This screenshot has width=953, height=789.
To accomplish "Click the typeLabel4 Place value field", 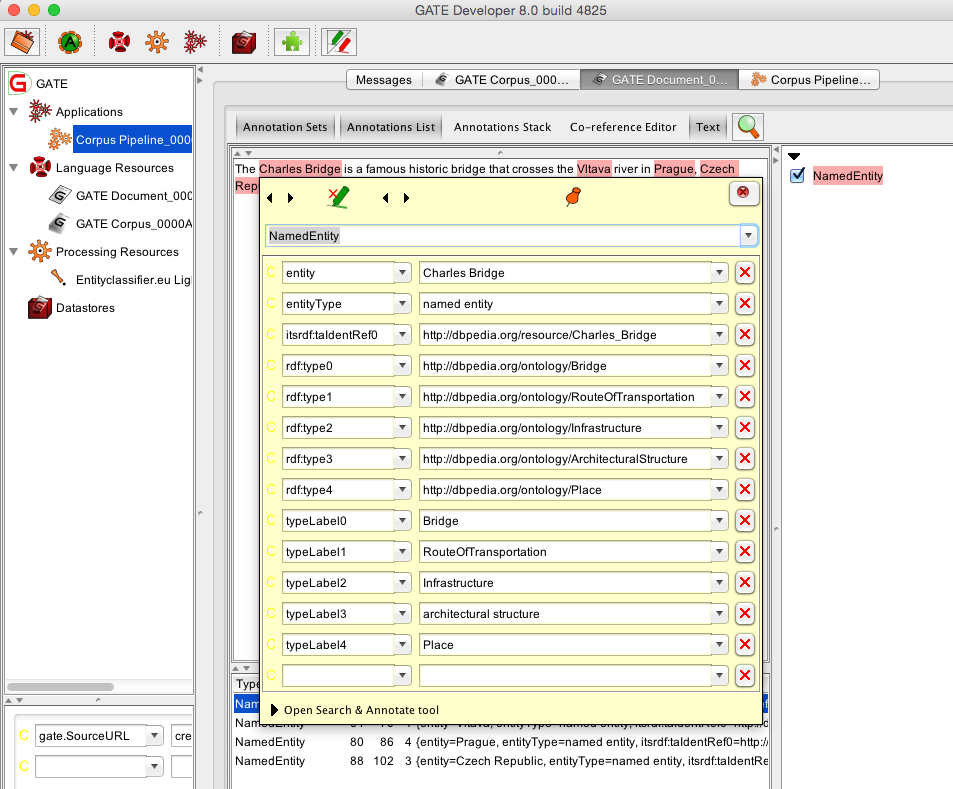I will (565, 644).
